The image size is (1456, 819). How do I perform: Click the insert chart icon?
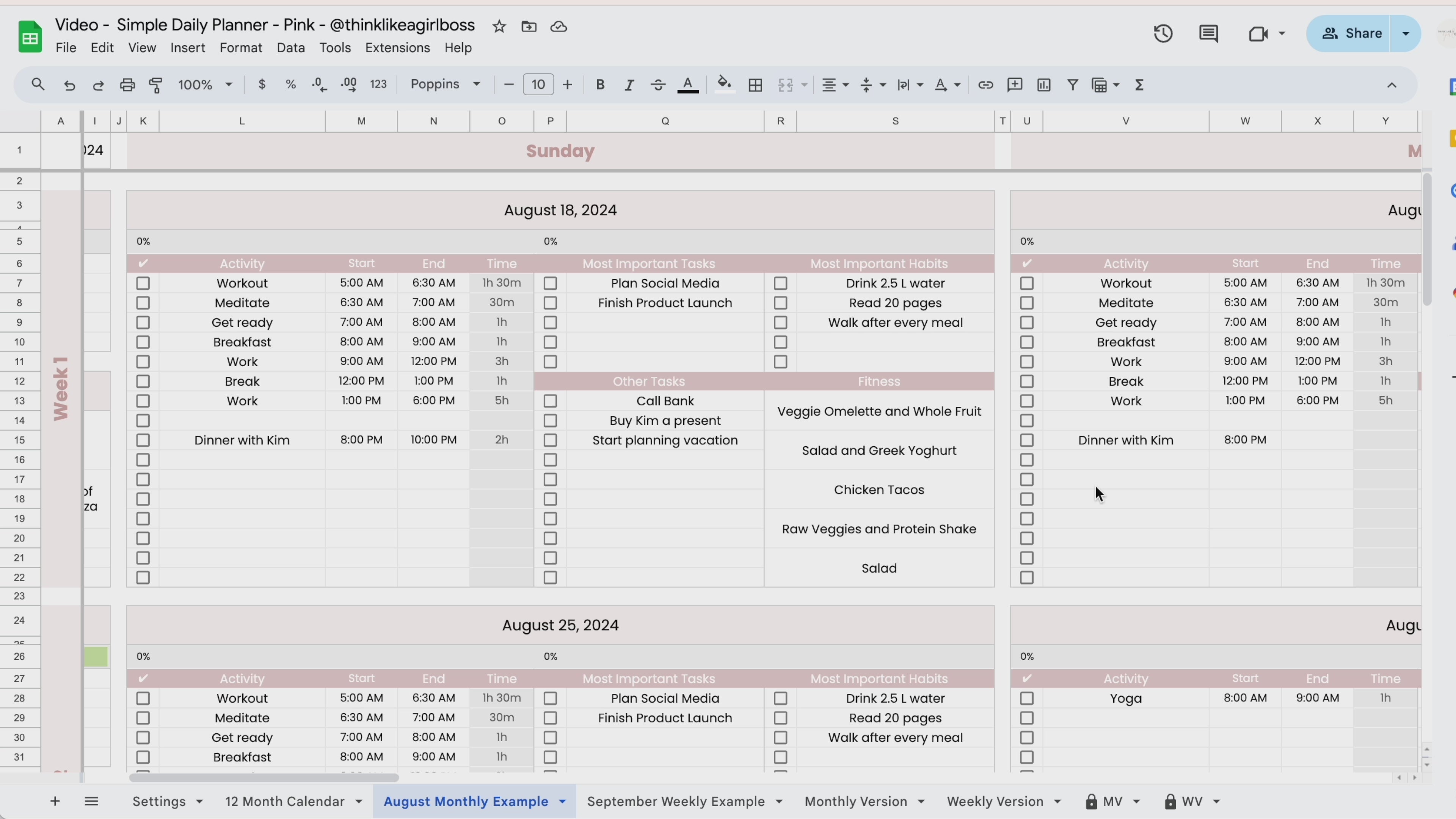[1043, 85]
